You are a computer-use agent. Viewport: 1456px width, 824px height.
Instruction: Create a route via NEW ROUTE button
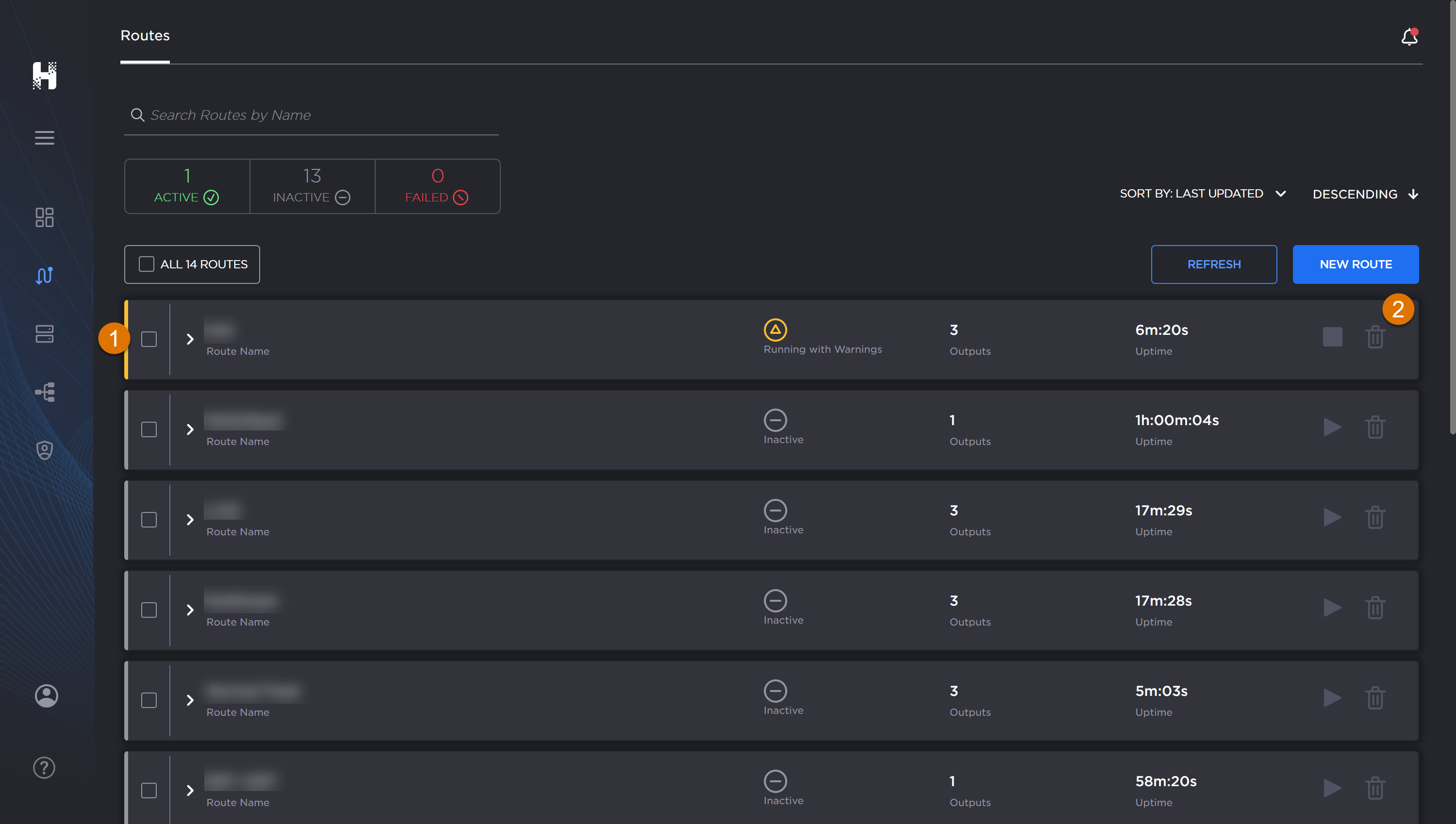(1355, 264)
